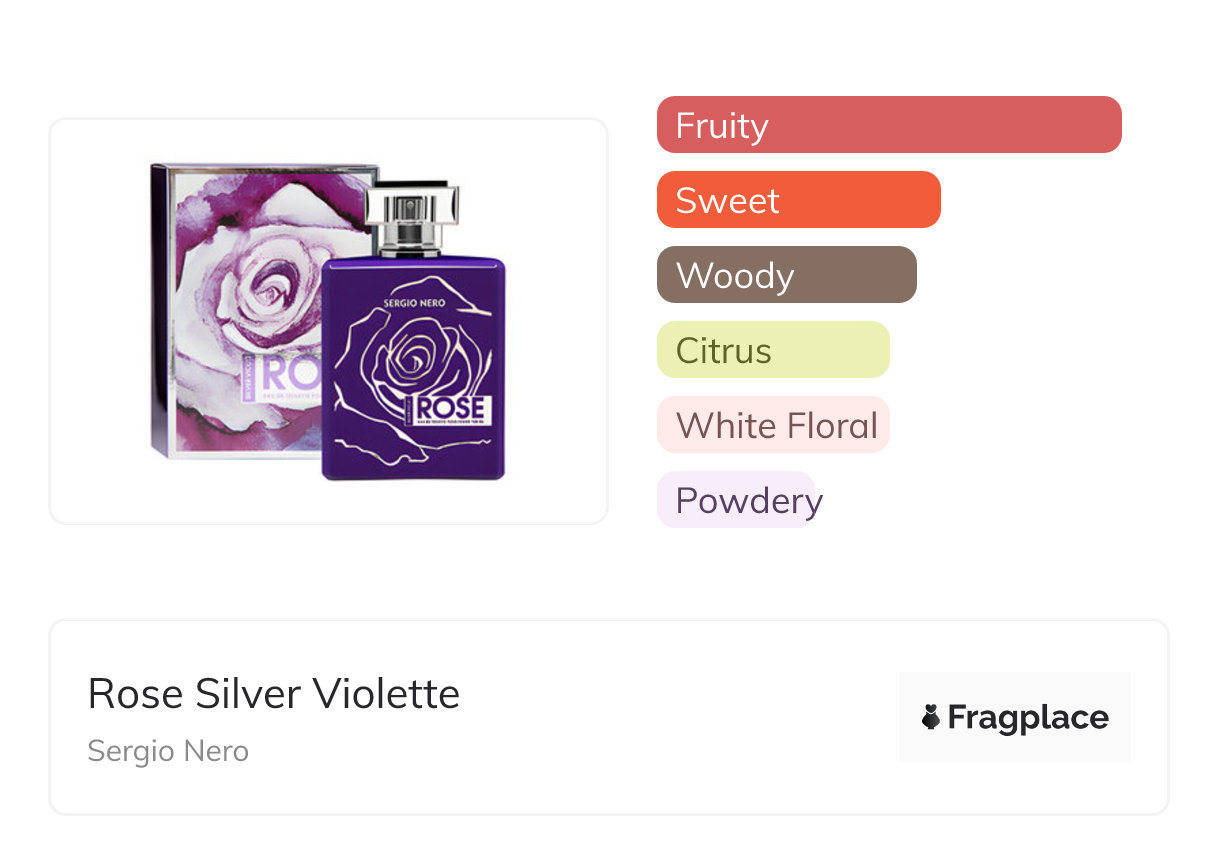Pick the Citrus accord bar

coord(772,350)
